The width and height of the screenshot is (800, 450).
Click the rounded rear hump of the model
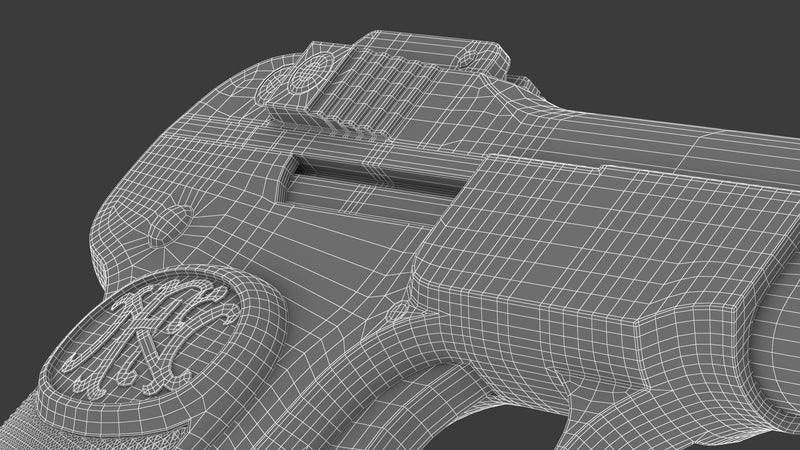point(130,200)
